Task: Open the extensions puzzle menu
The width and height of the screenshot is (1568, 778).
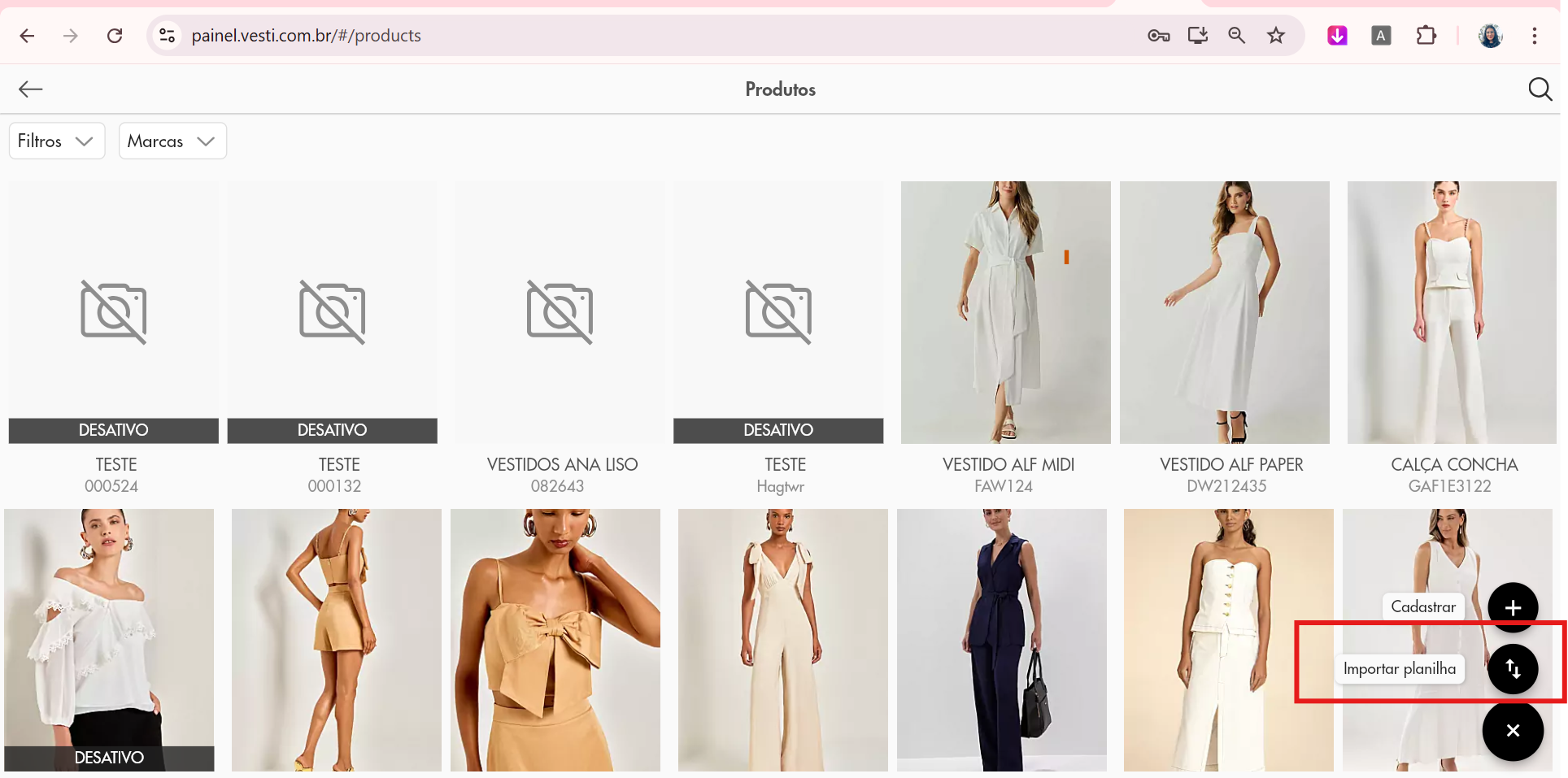Action: point(1426,36)
